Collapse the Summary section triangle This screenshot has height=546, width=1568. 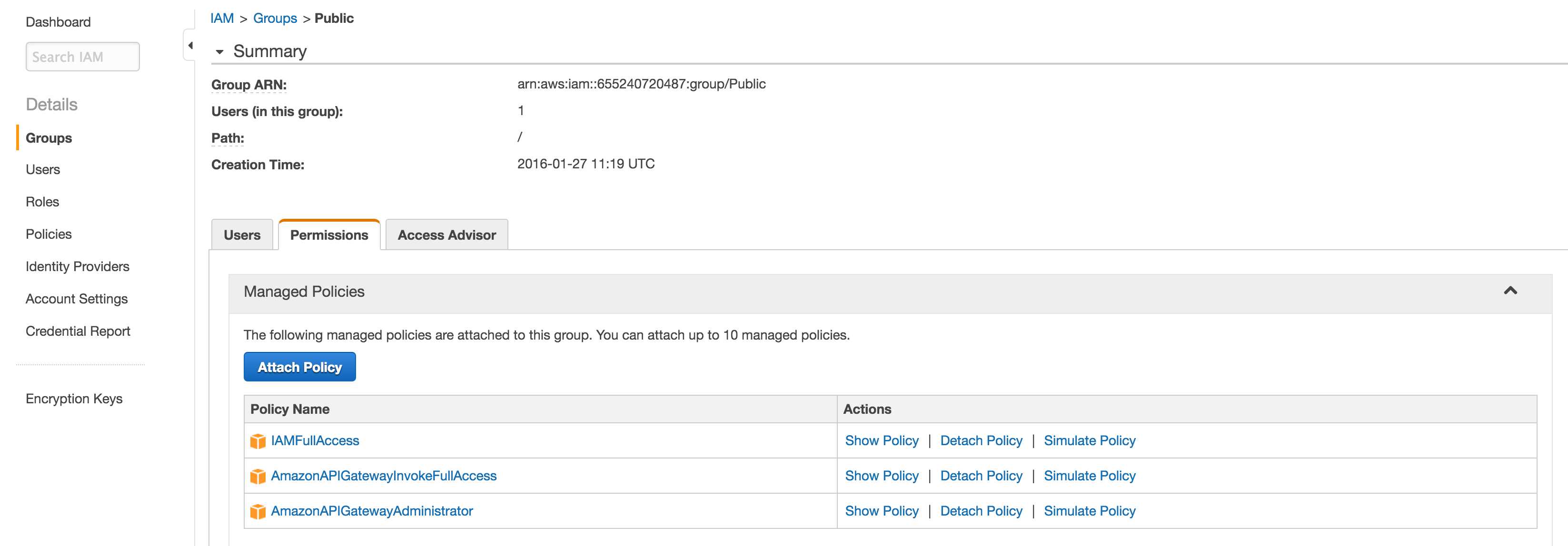pos(220,52)
